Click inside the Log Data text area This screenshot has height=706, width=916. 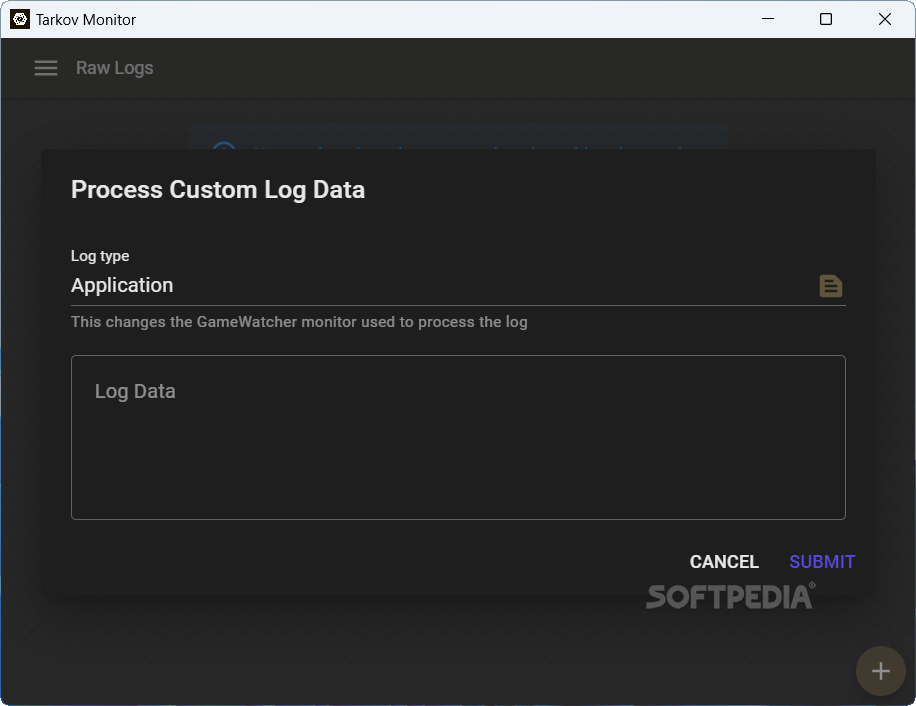[x=458, y=437]
